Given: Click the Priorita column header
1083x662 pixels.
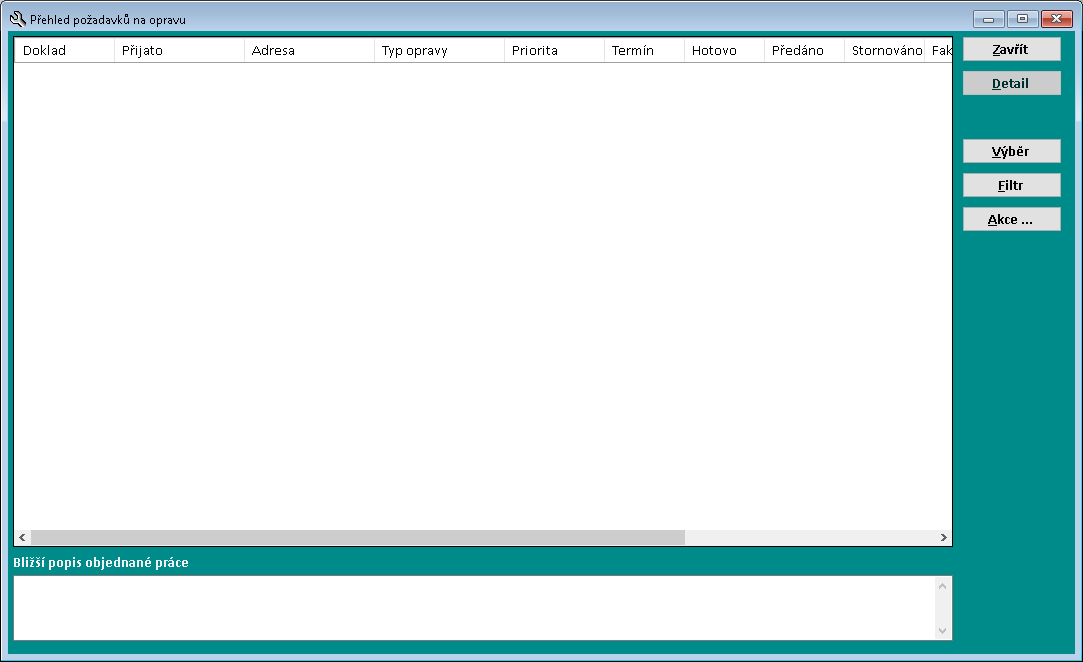Looking at the screenshot, I should tap(554, 51).
